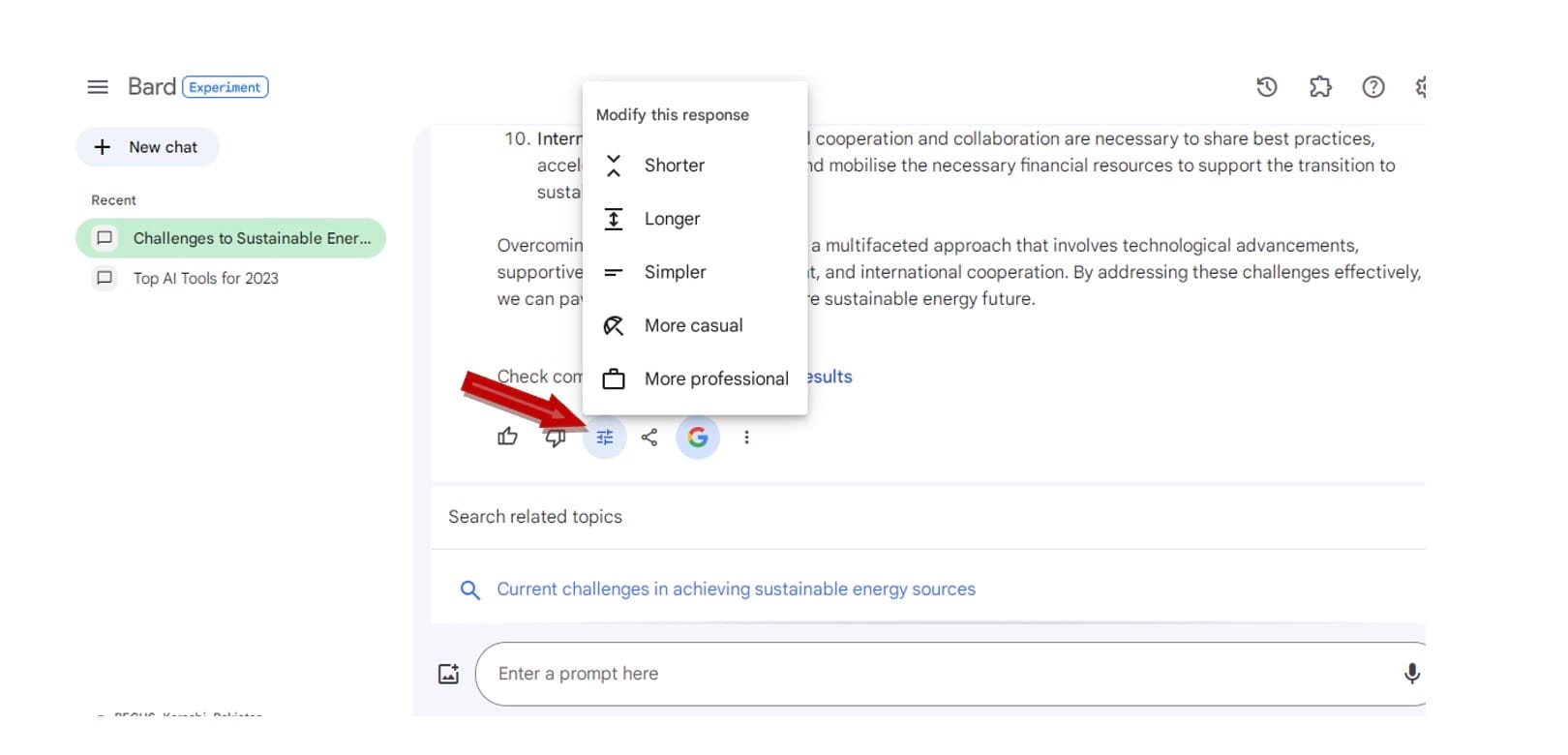This screenshot has width=1568, height=755.
Task: Select More professional option
Action: pos(695,378)
